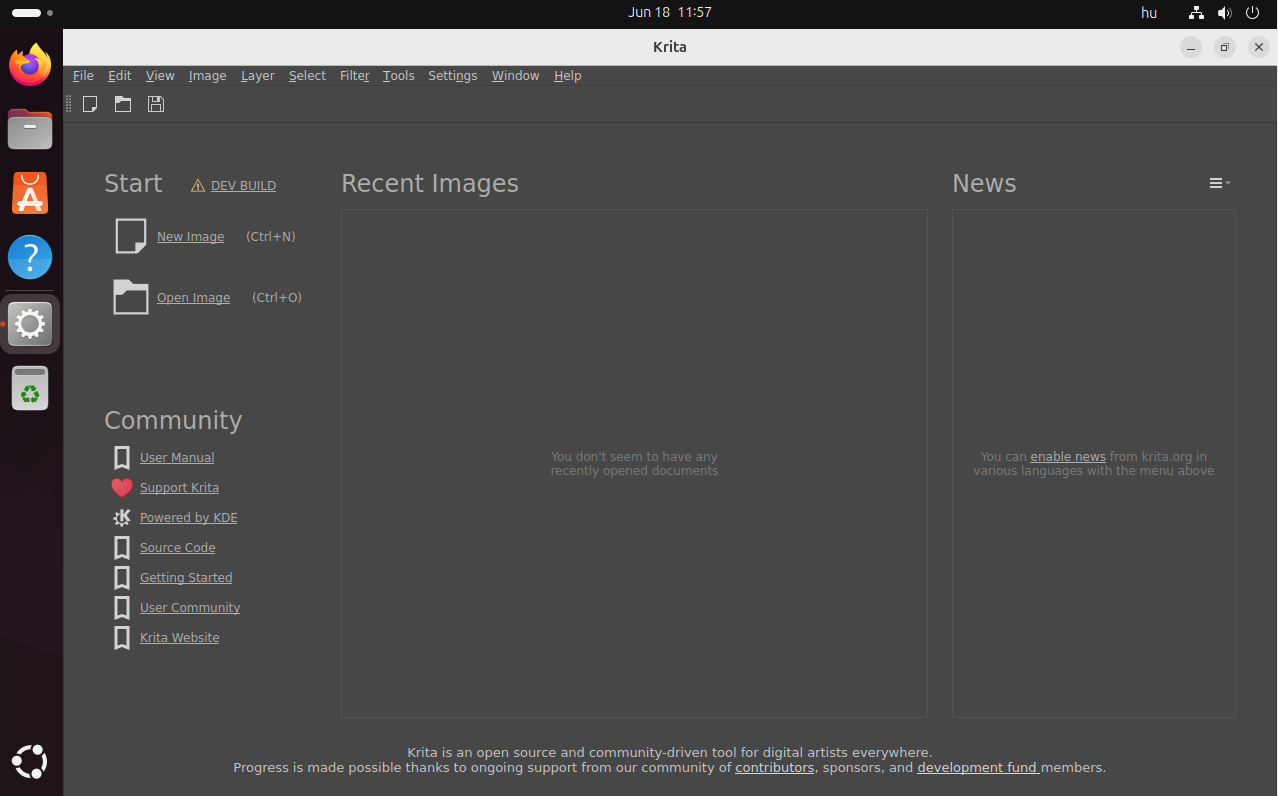Click the bookmark icon beside Krita Website
This screenshot has height=796, width=1278.
pyautogui.click(x=122, y=638)
